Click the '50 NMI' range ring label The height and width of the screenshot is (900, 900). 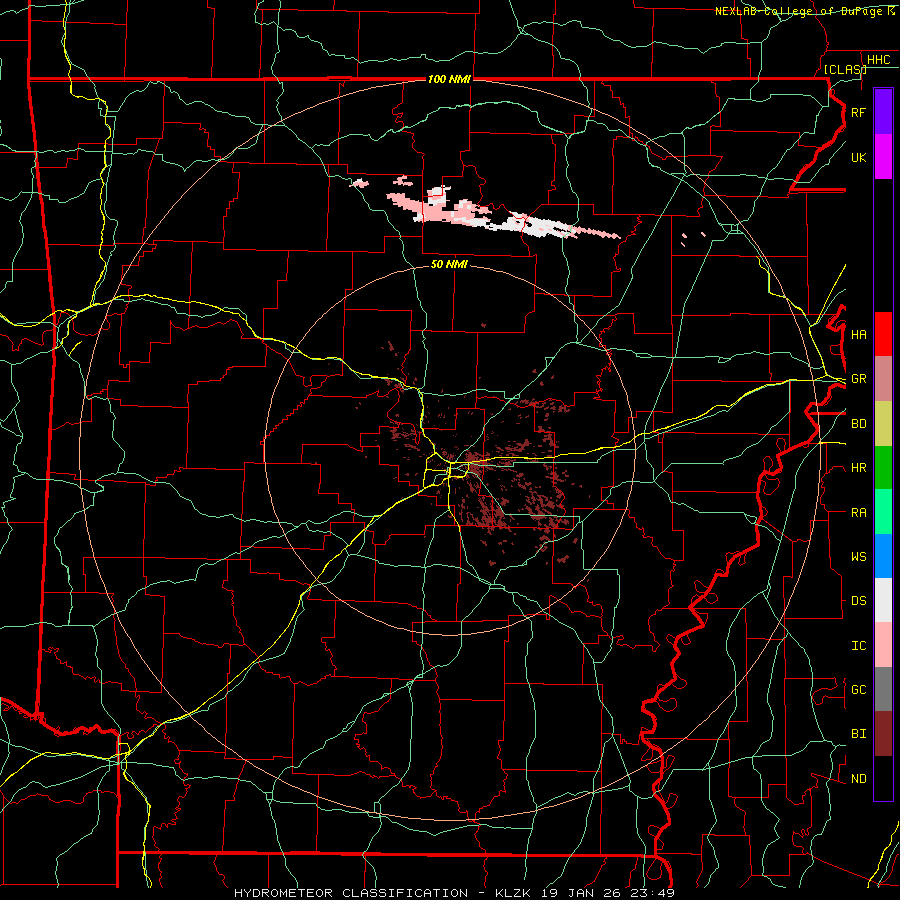point(449,264)
